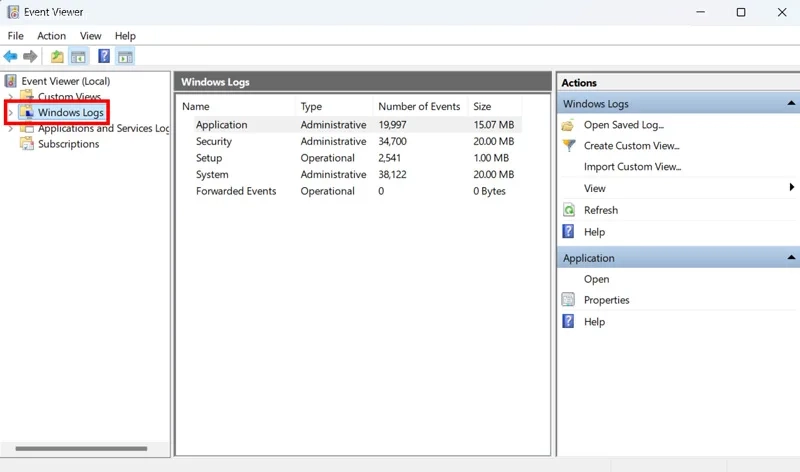Click Open under the Application section
This screenshot has width=800, height=472.
pyautogui.click(x=596, y=279)
